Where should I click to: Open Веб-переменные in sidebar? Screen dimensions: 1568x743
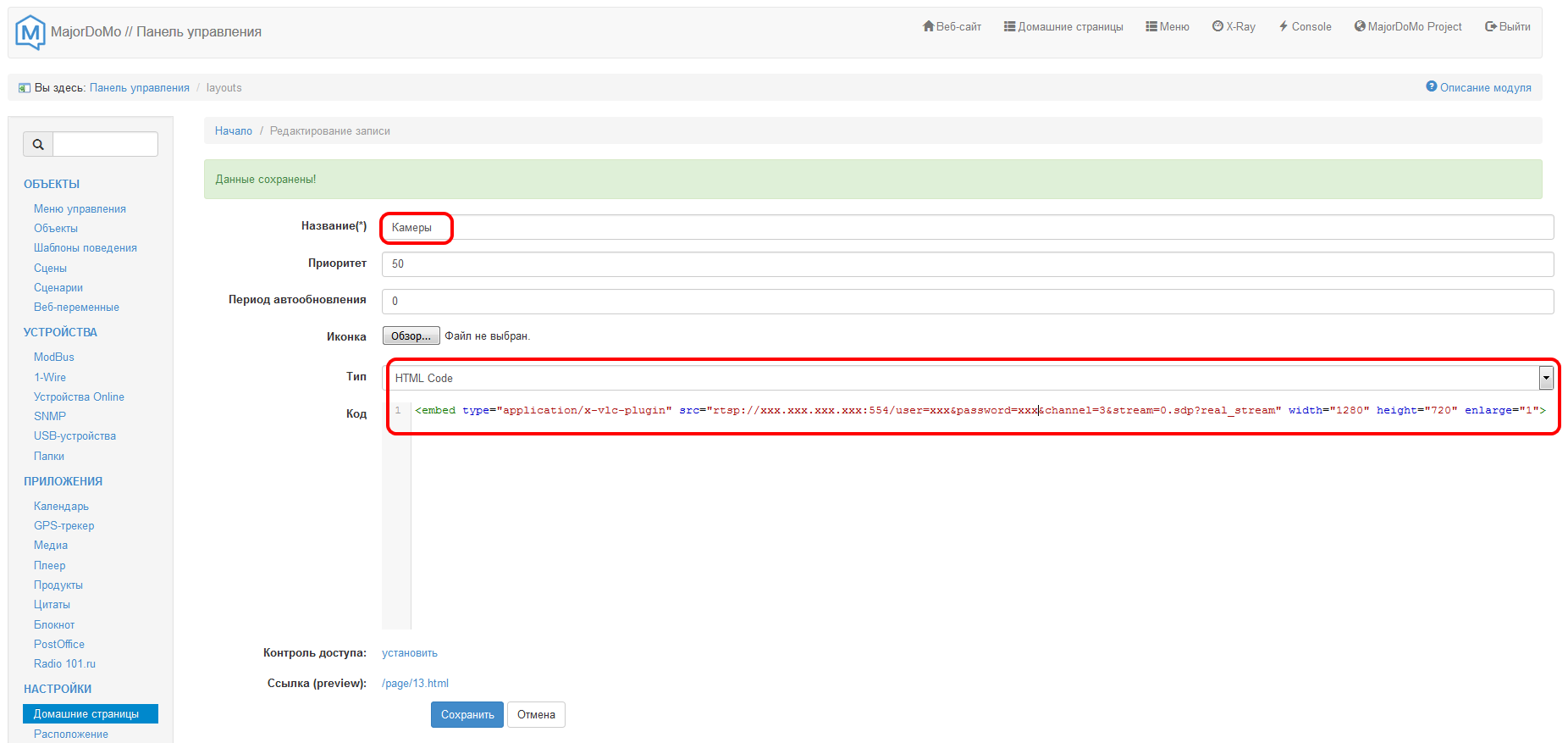pyautogui.click(x=76, y=308)
